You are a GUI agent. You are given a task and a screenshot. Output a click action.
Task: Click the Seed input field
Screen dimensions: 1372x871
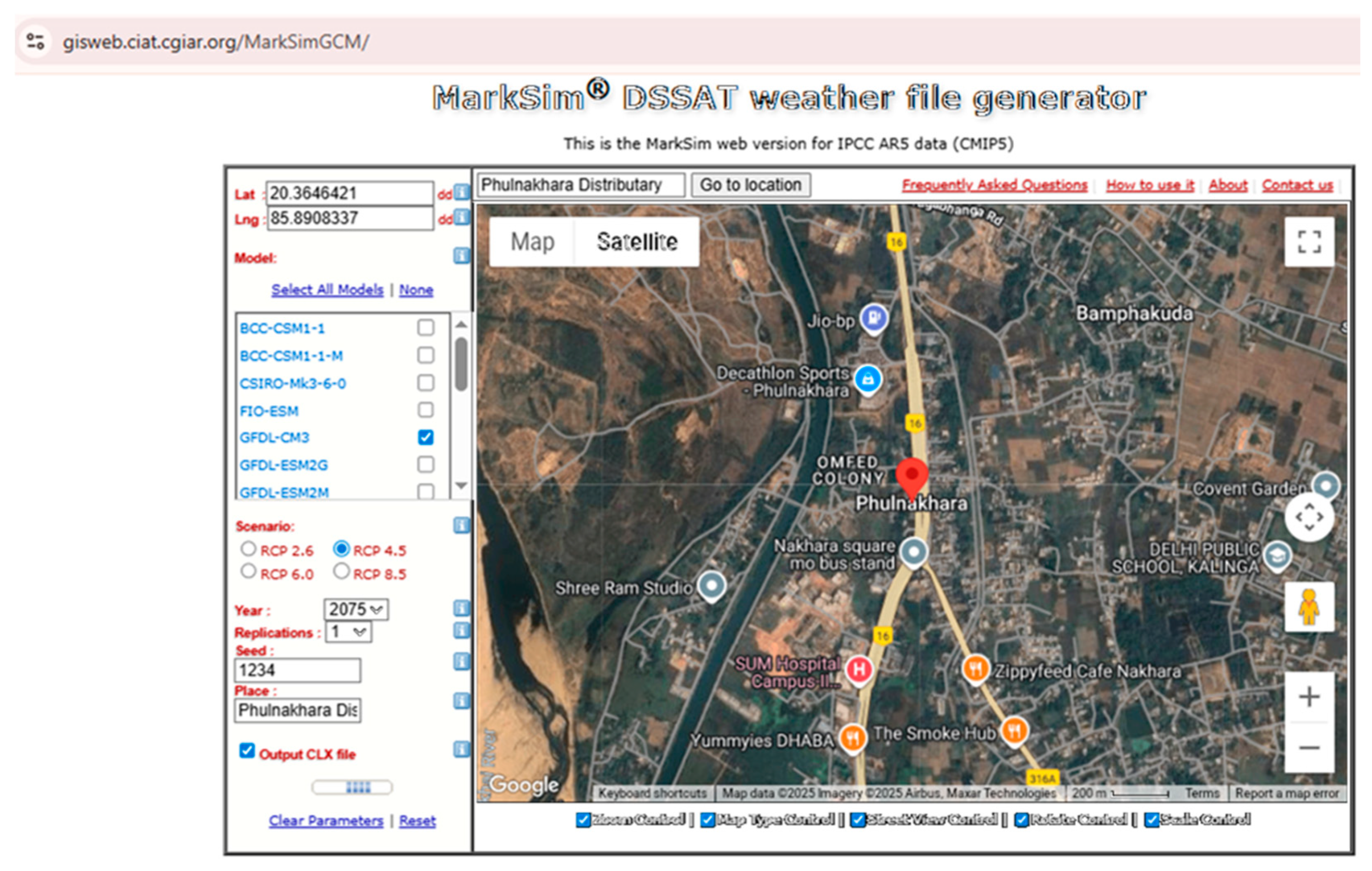point(297,670)
